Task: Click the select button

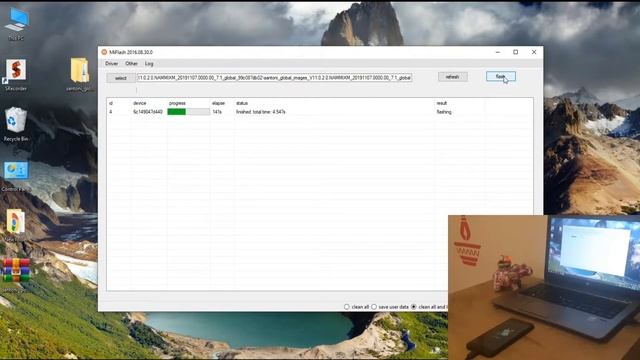Action: [121, 78]
